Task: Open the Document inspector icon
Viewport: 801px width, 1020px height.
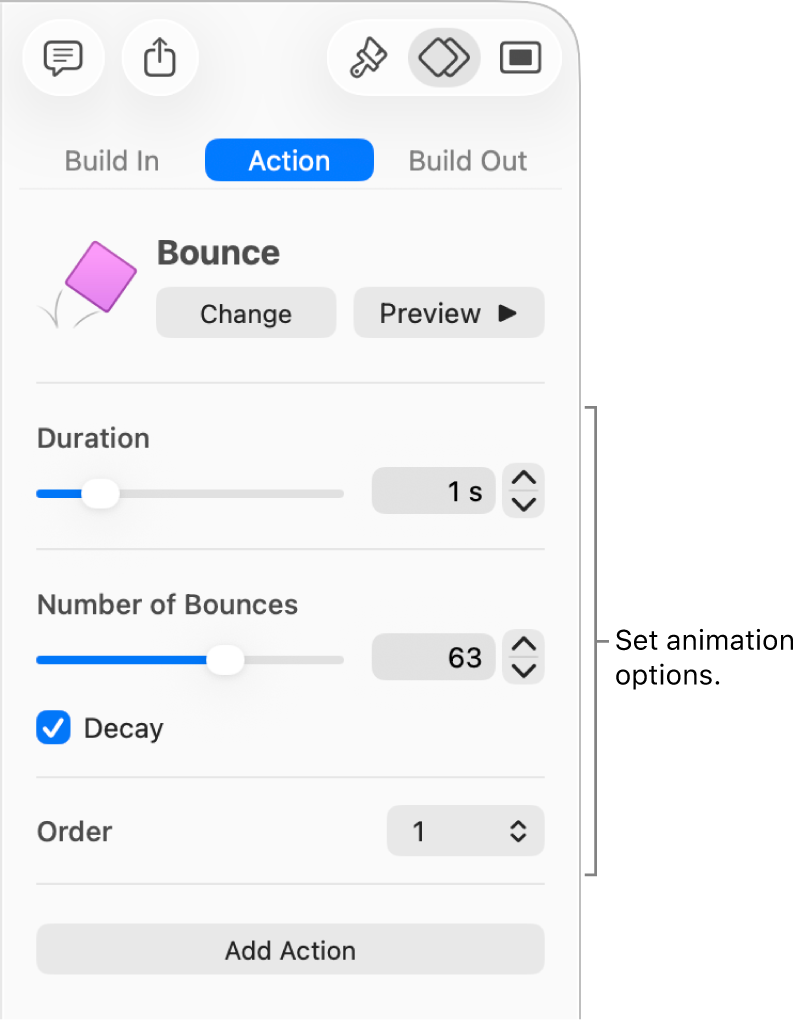Action: (520, 57)
